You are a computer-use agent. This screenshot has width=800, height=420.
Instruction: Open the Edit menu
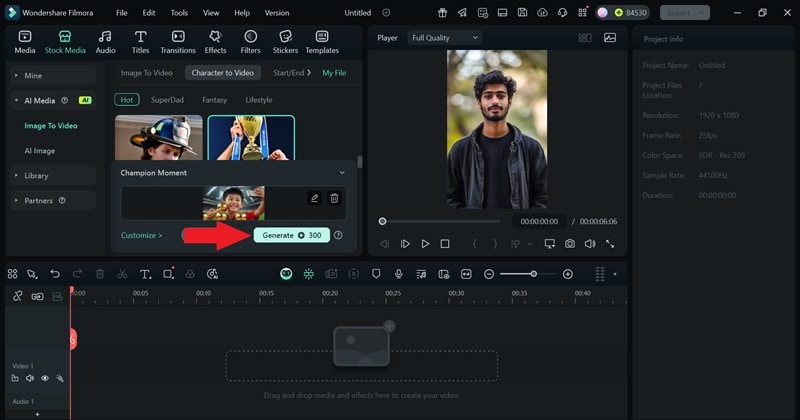click(148, 13)
